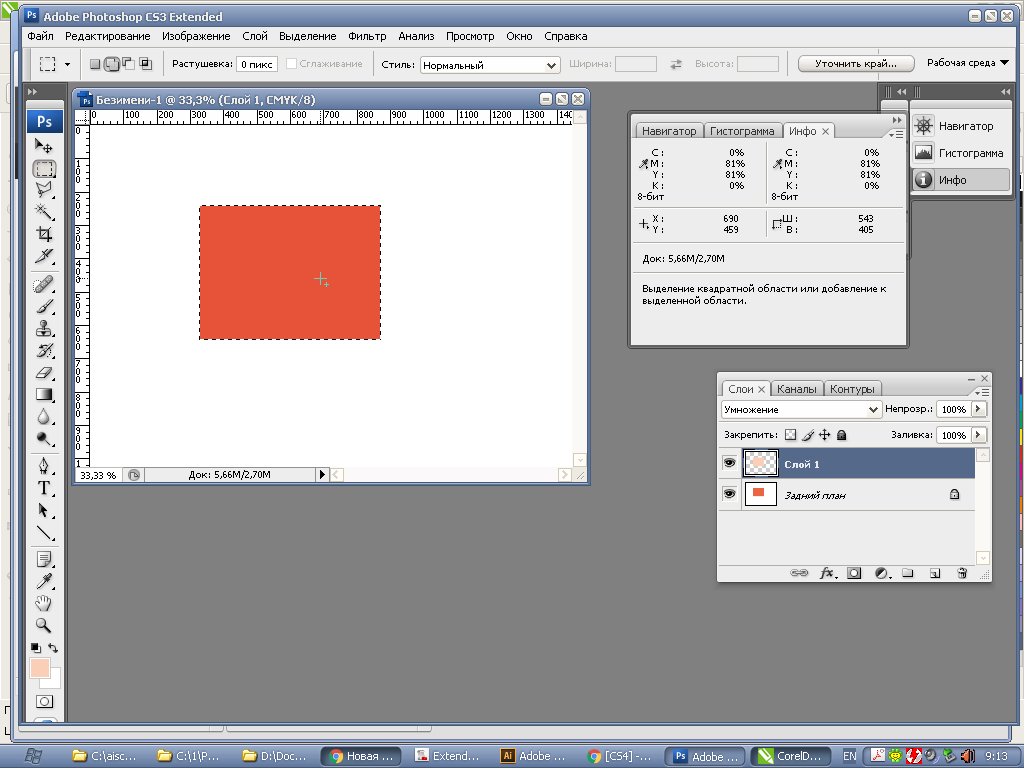
Task: Select the Magic Wand tool
Action: pos(44,211)
